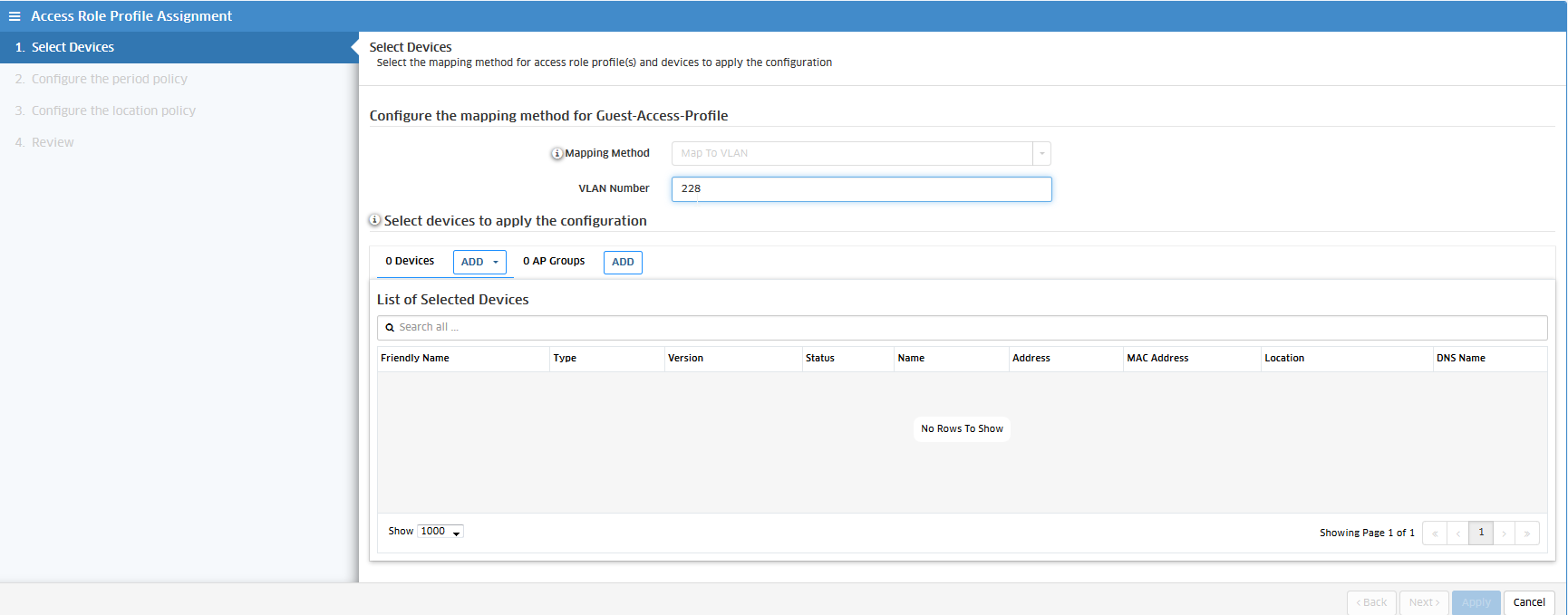
Task: Open the hamburger menu icon
Action: coord(15,16)
